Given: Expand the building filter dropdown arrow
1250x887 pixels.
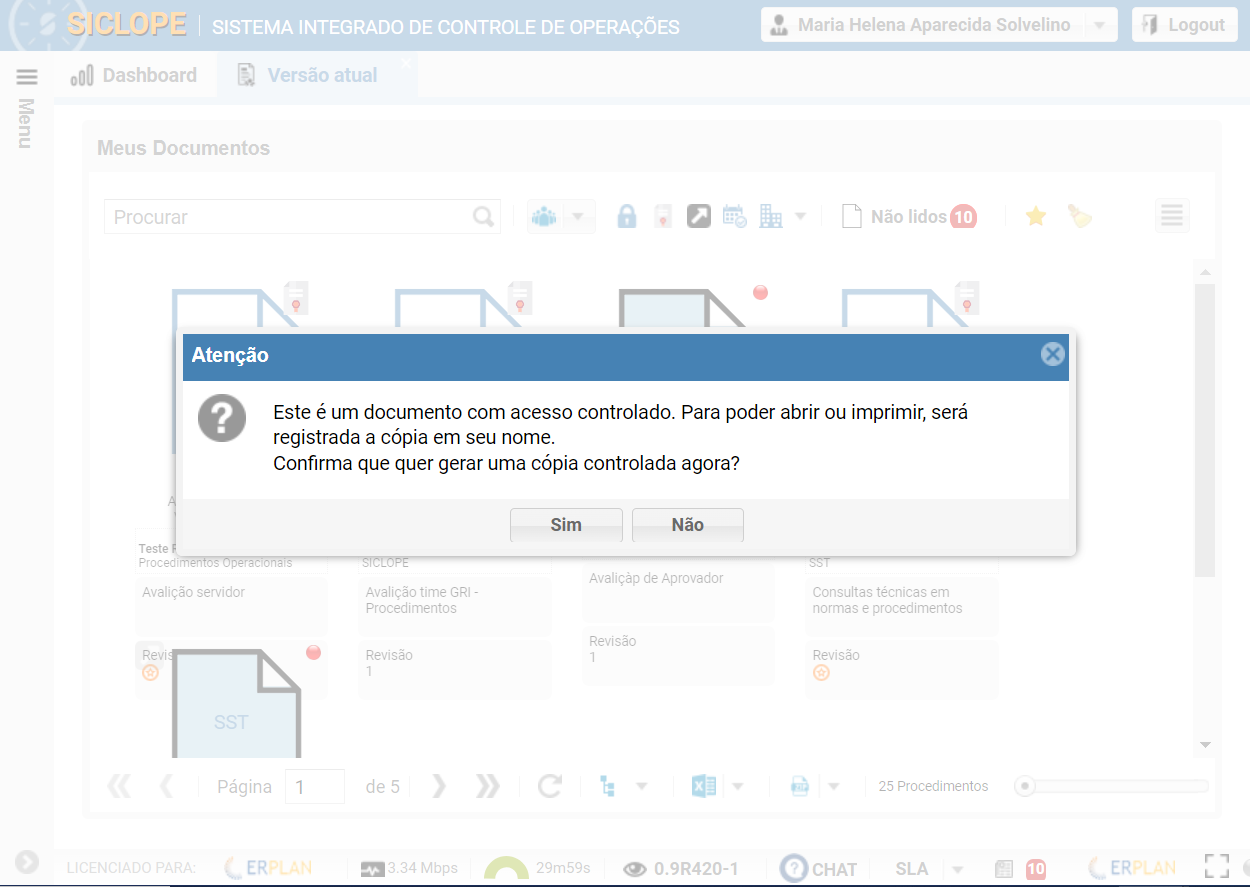Looking at the screenshot, I should coord(800,216).
